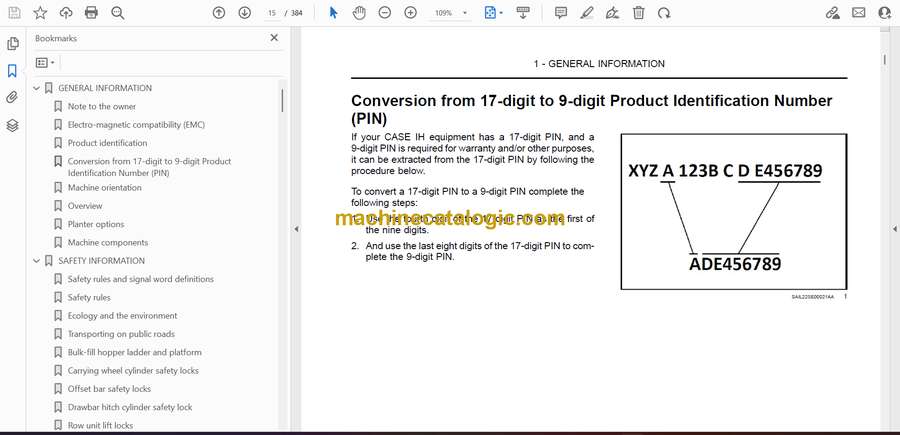900x435 pixels.
Task: Open 'Drawbar hitch cylinder safety lock' bookmark
Action: tap(130, 407)
